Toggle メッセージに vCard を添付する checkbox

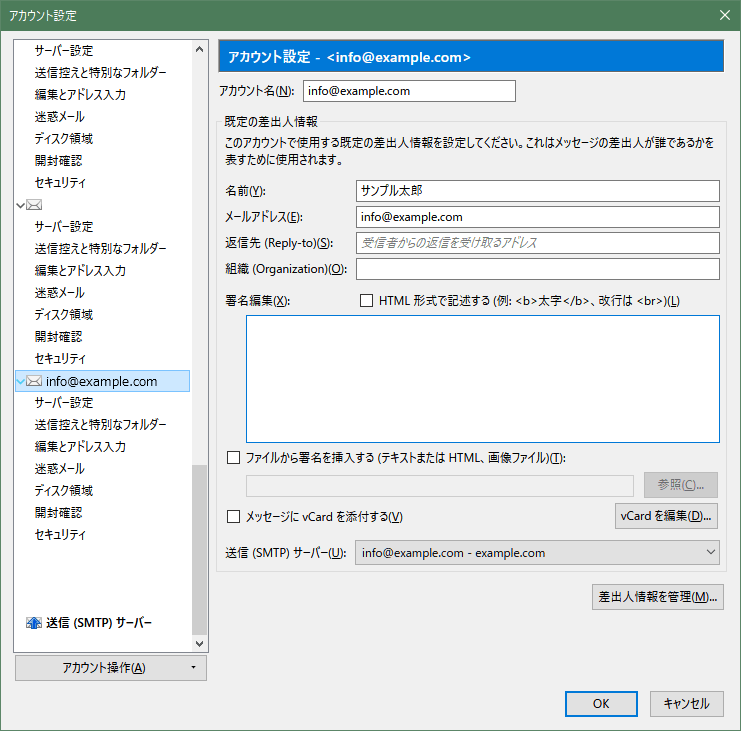pyautogui.click(x=234, y=516)
